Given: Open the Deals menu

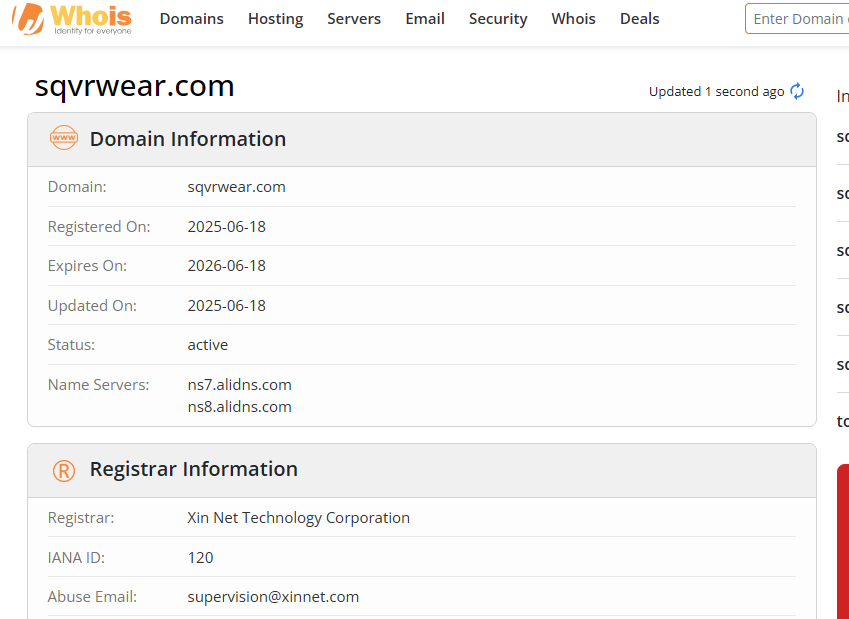Looking at the screenshot, I should click(x=639, y=19).
